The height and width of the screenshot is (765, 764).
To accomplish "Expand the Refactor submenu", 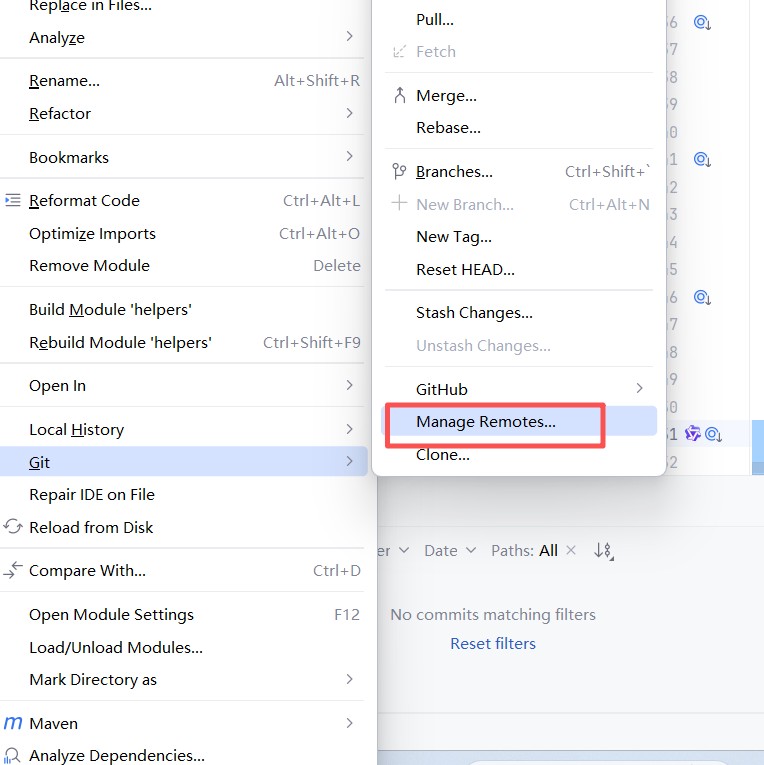I will coord(349,113).
